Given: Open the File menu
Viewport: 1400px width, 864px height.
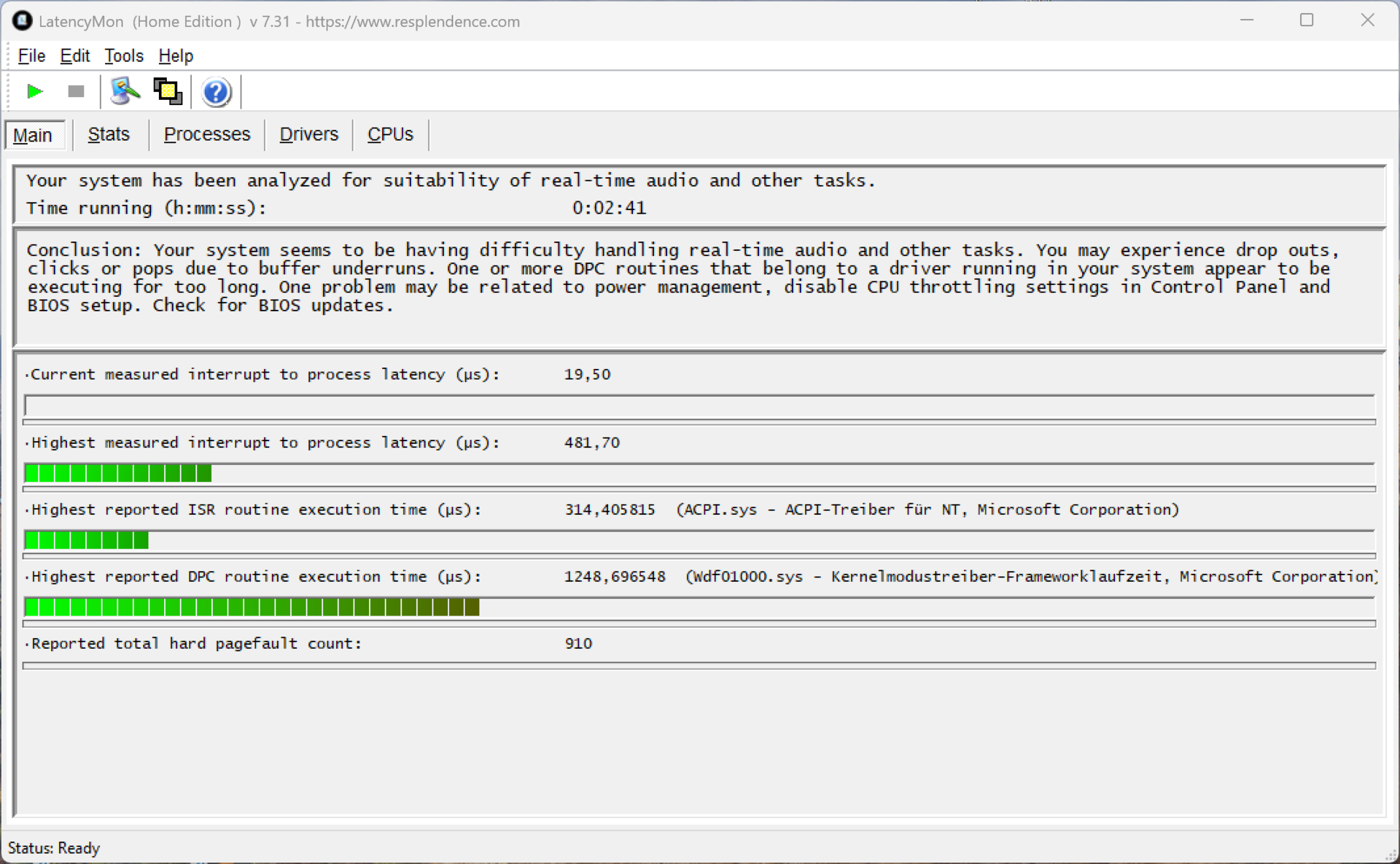Looking at the screenshot, I should coord(31,55).
